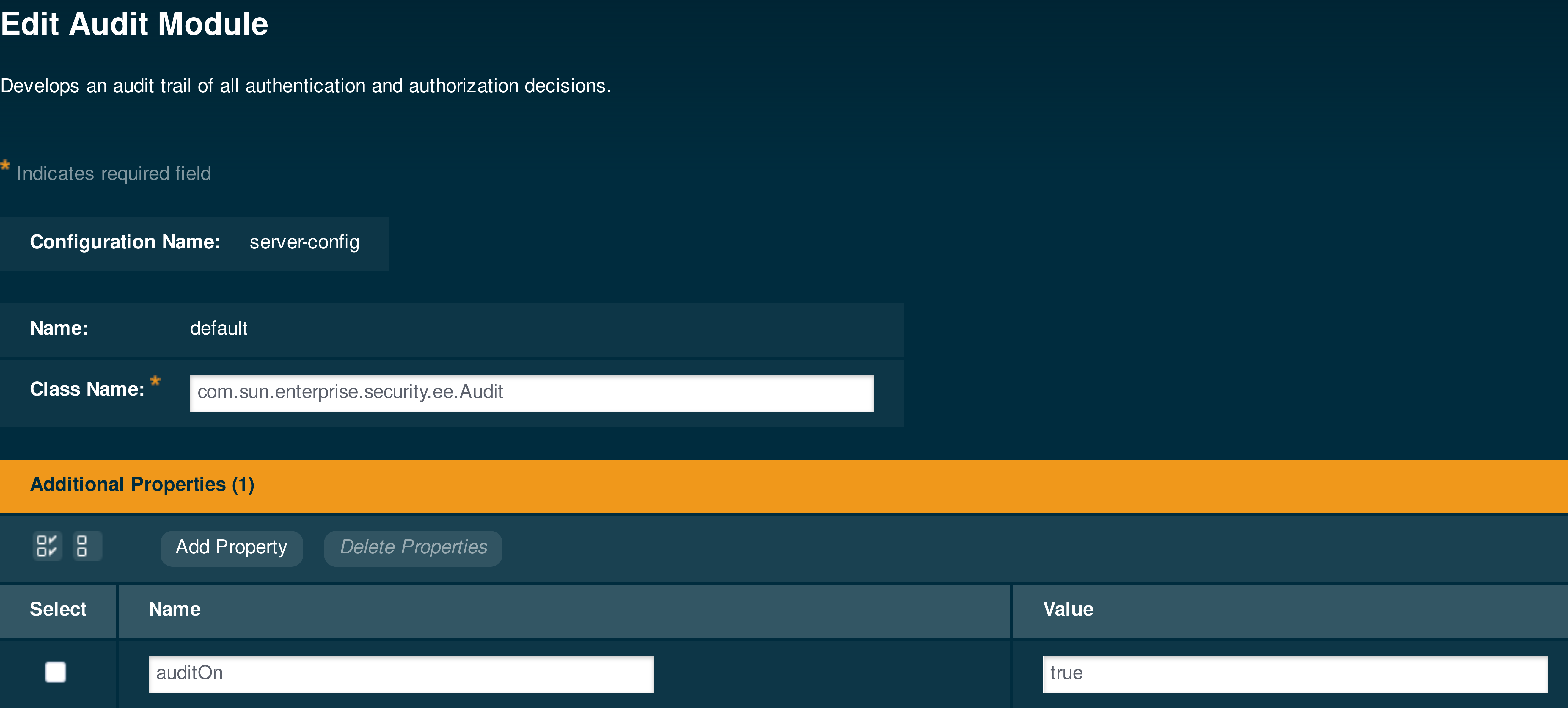The width and height of the screenshot is (1568, 708).
Task: Sort by the Name column header
Action: [175, 609]
